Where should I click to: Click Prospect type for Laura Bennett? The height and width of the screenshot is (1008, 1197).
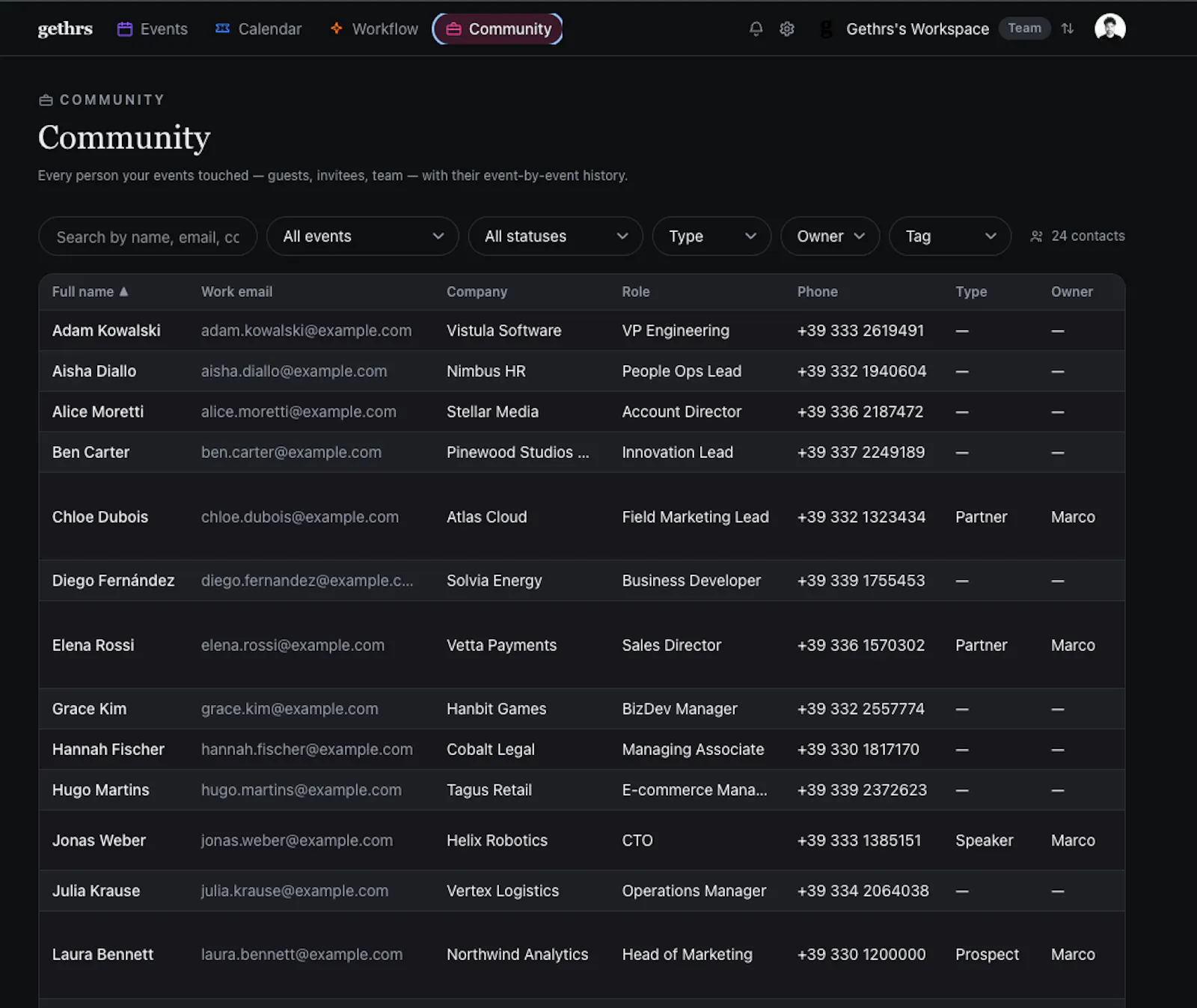(987, 954)
